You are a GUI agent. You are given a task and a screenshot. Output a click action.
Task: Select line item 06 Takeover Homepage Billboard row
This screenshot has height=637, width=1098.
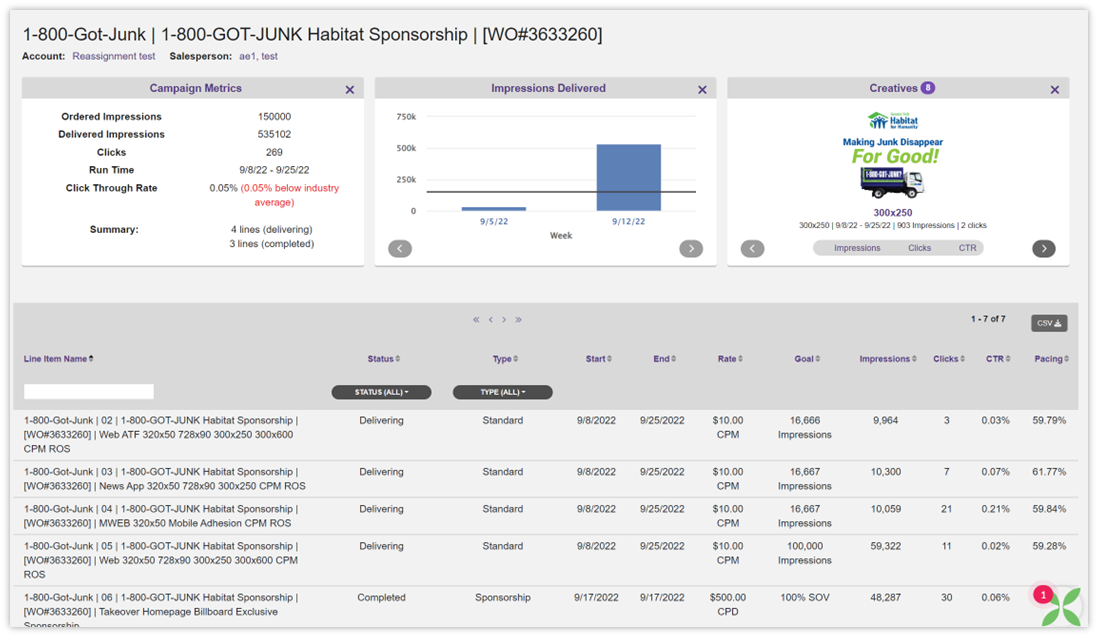pyautogui.click(x=545, y=606)
